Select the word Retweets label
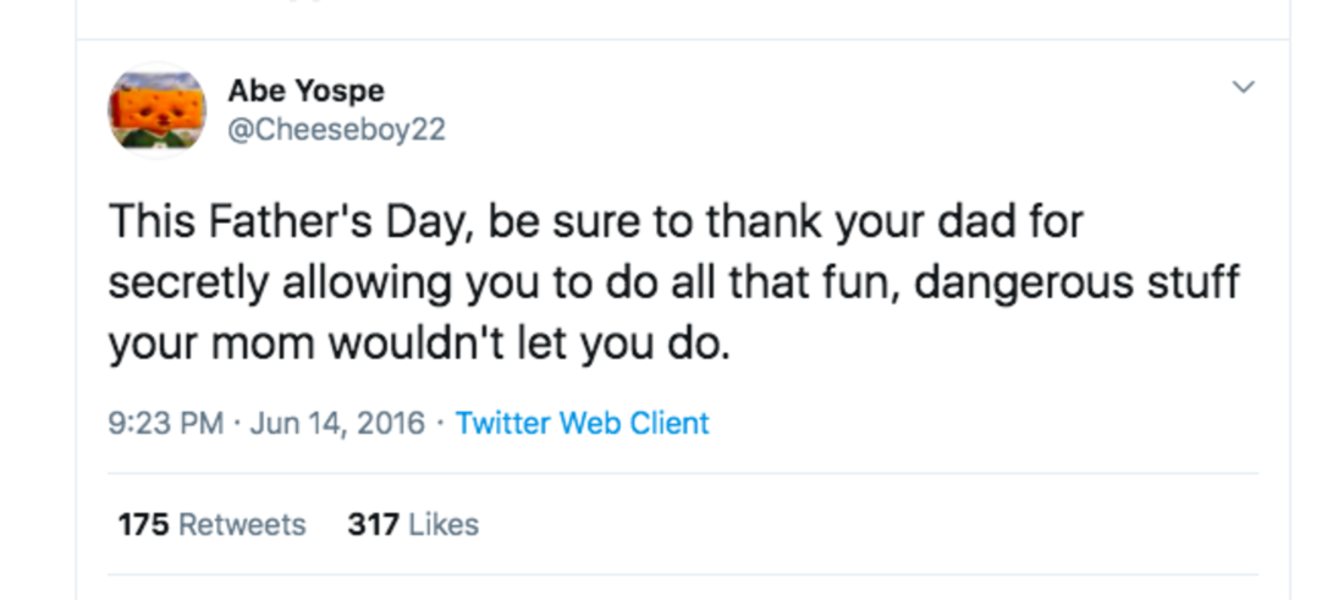The image size is (1344, 600). (242, 524)
